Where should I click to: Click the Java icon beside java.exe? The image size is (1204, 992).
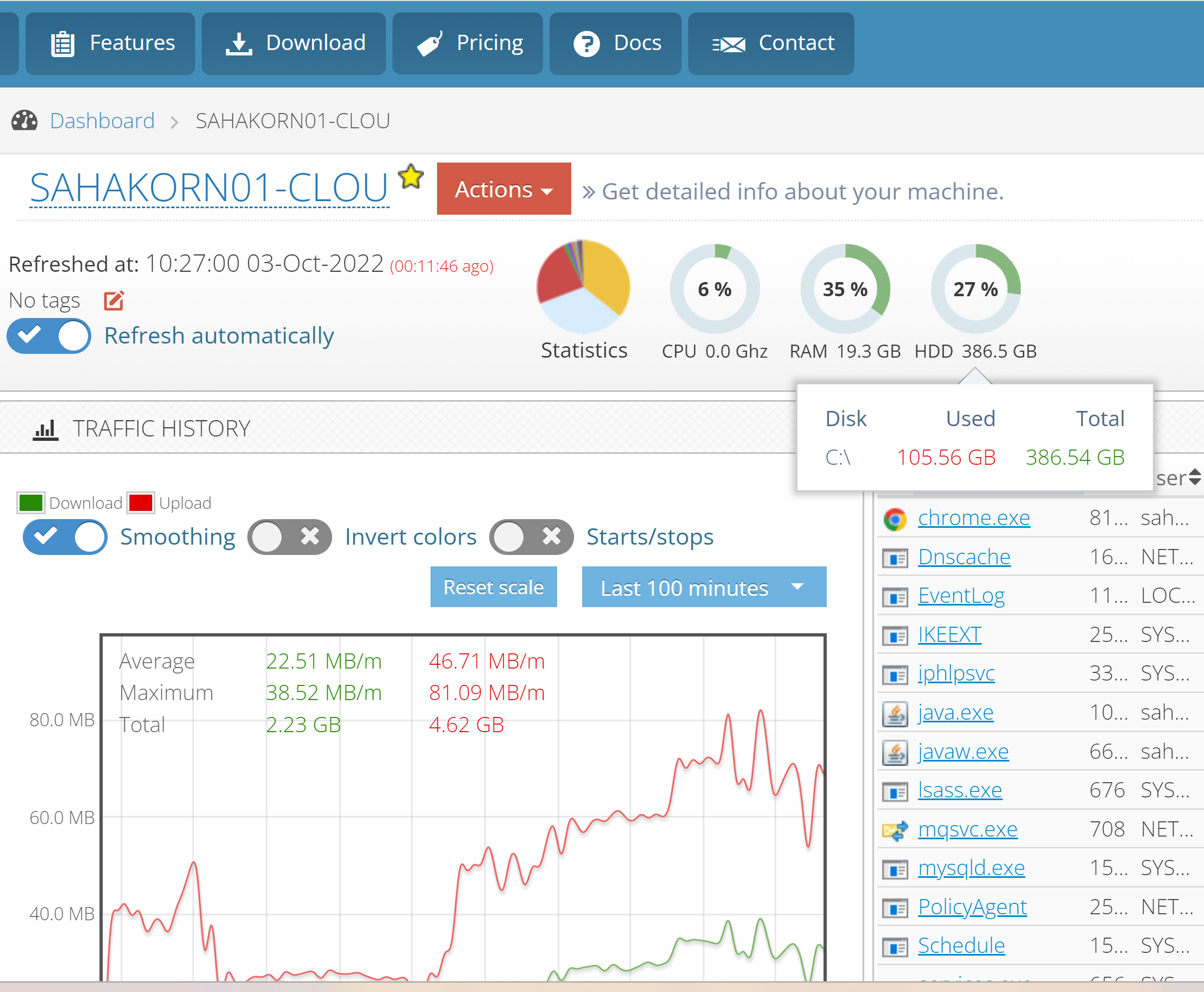click(x=894, y=713)
